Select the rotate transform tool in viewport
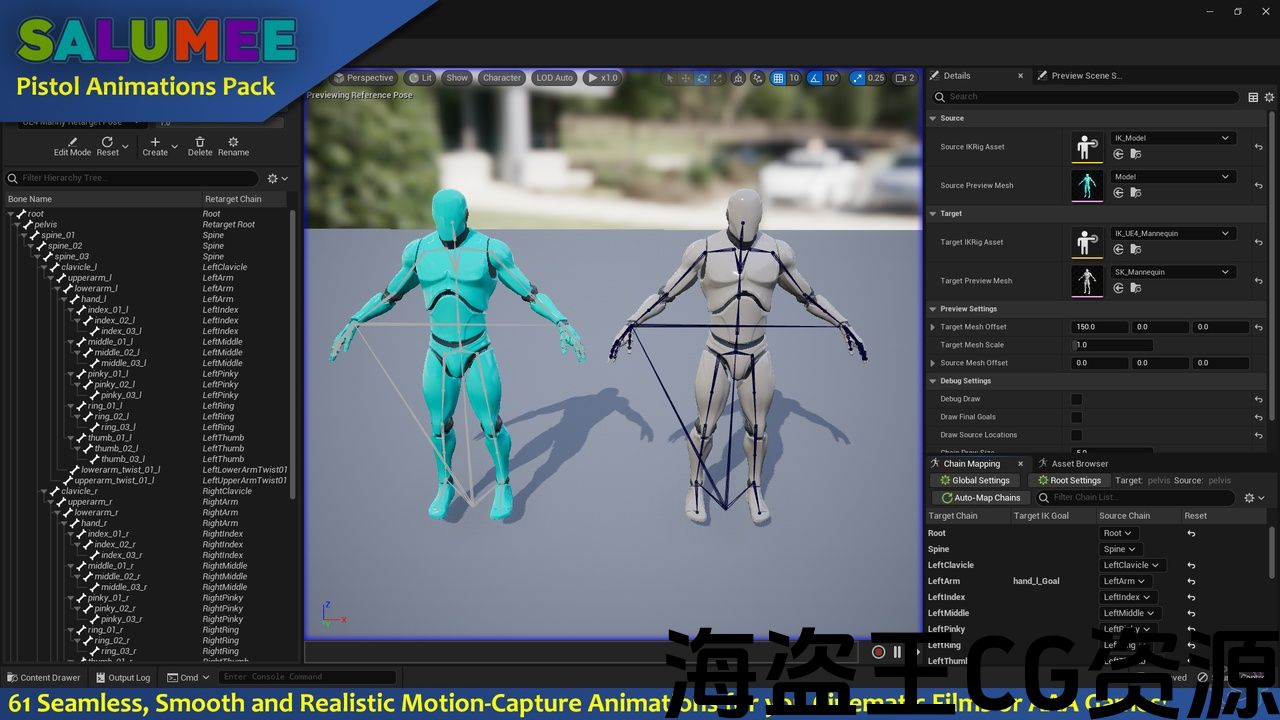 702,78
